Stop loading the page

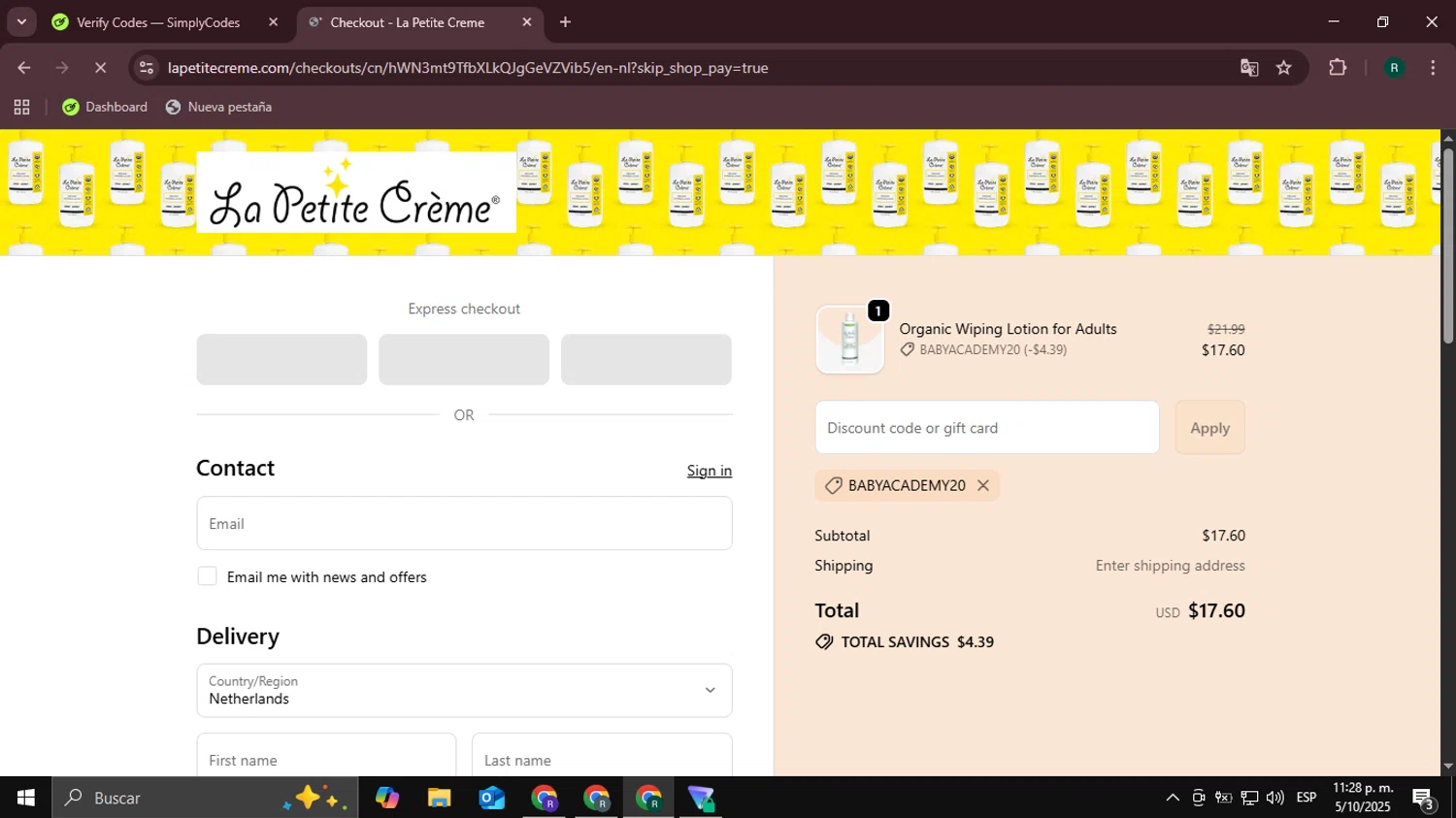click(100, 68)
